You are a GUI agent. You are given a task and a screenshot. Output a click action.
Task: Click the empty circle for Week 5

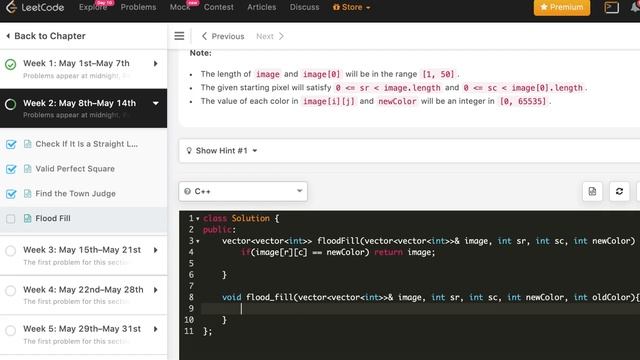[11, 330]
